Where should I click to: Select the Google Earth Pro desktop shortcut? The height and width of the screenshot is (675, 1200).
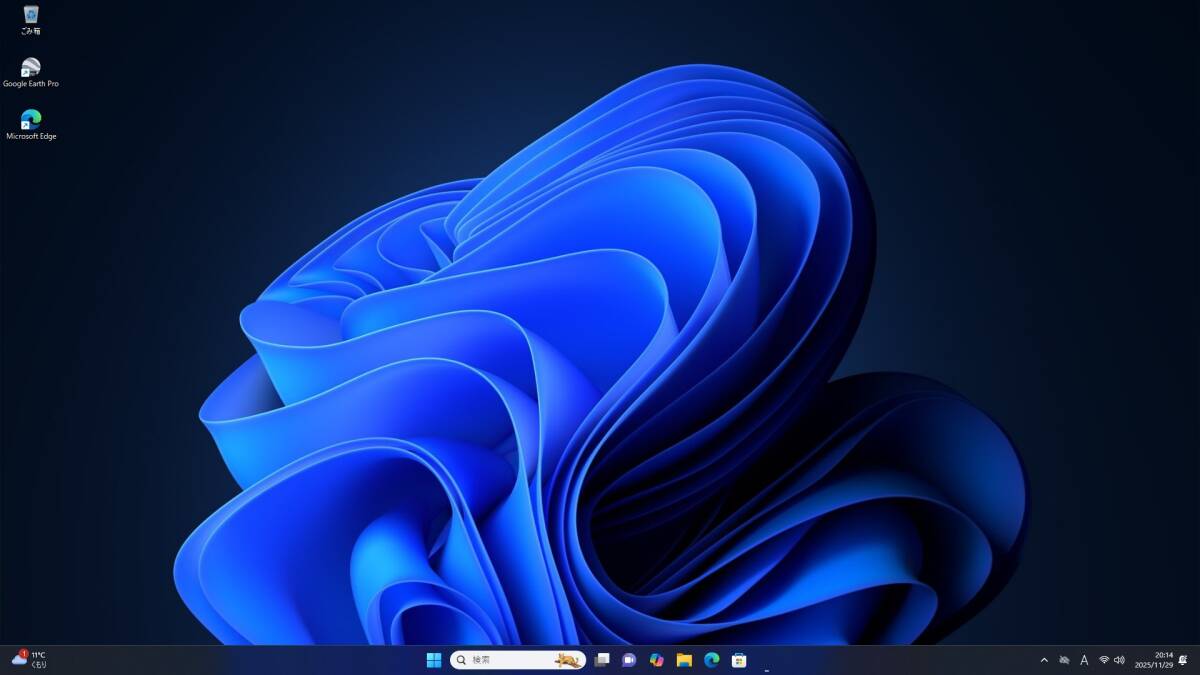(31, 70)
